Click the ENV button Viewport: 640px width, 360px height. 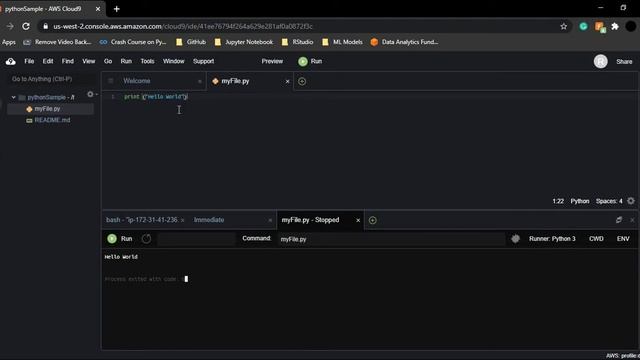623,238
